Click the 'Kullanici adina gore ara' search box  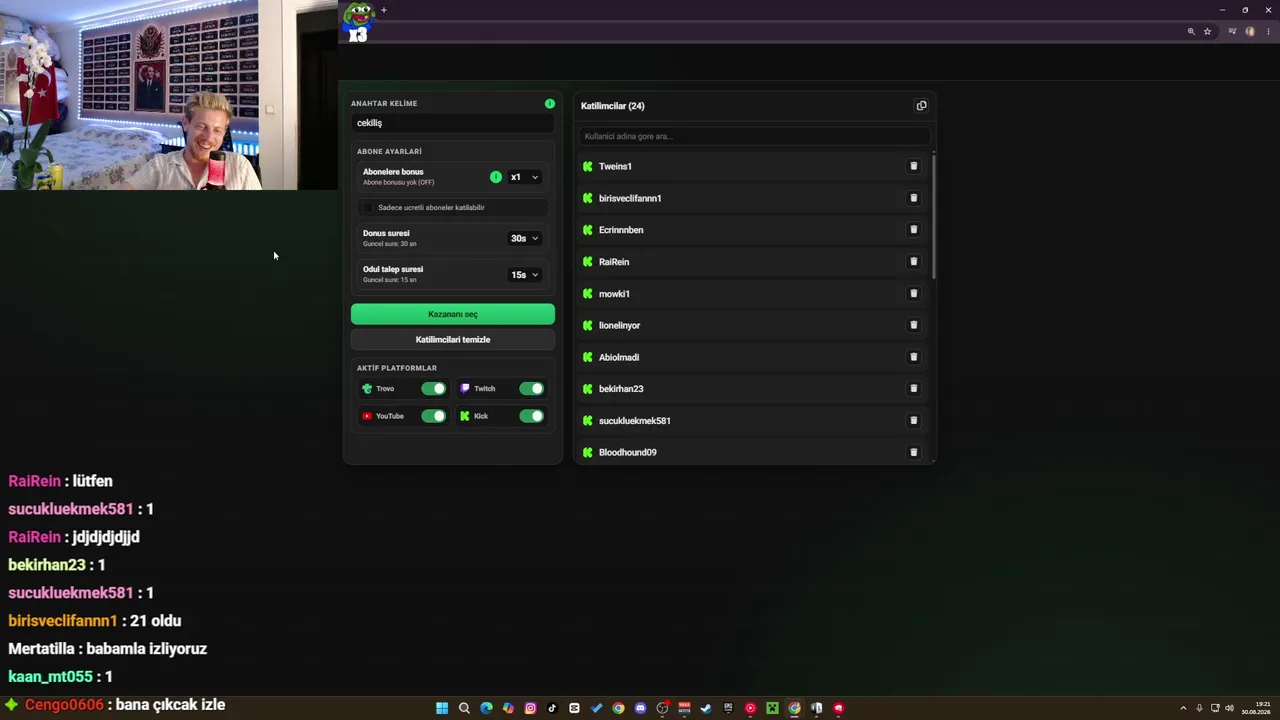coord(755,136)
